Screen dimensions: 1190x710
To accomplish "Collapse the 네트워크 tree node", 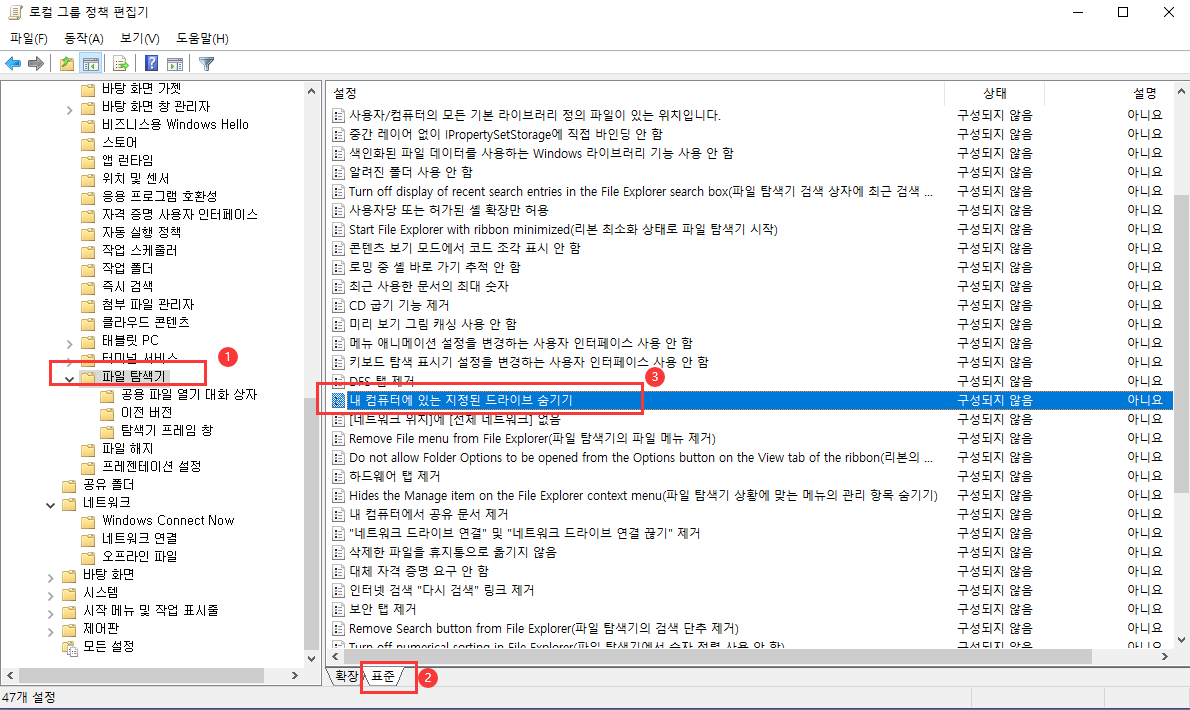I will tap(49, 505).
